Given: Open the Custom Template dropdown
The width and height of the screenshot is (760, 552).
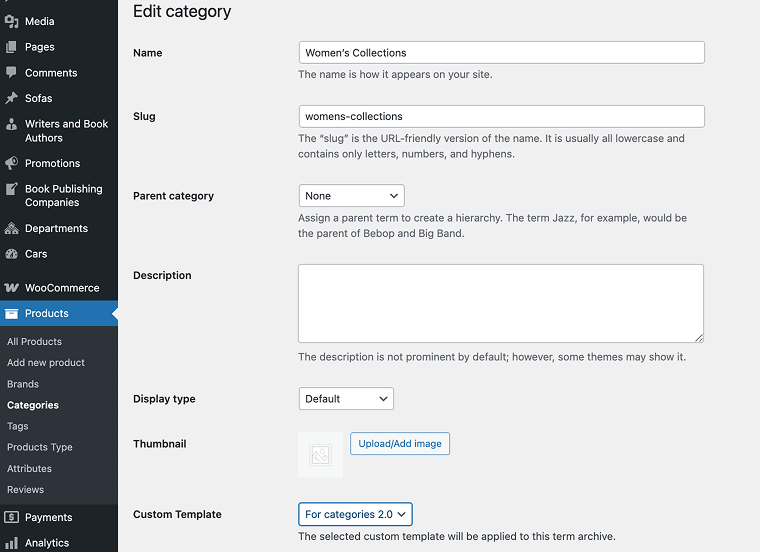Looking at the screenshot, I should pos(355,514).
